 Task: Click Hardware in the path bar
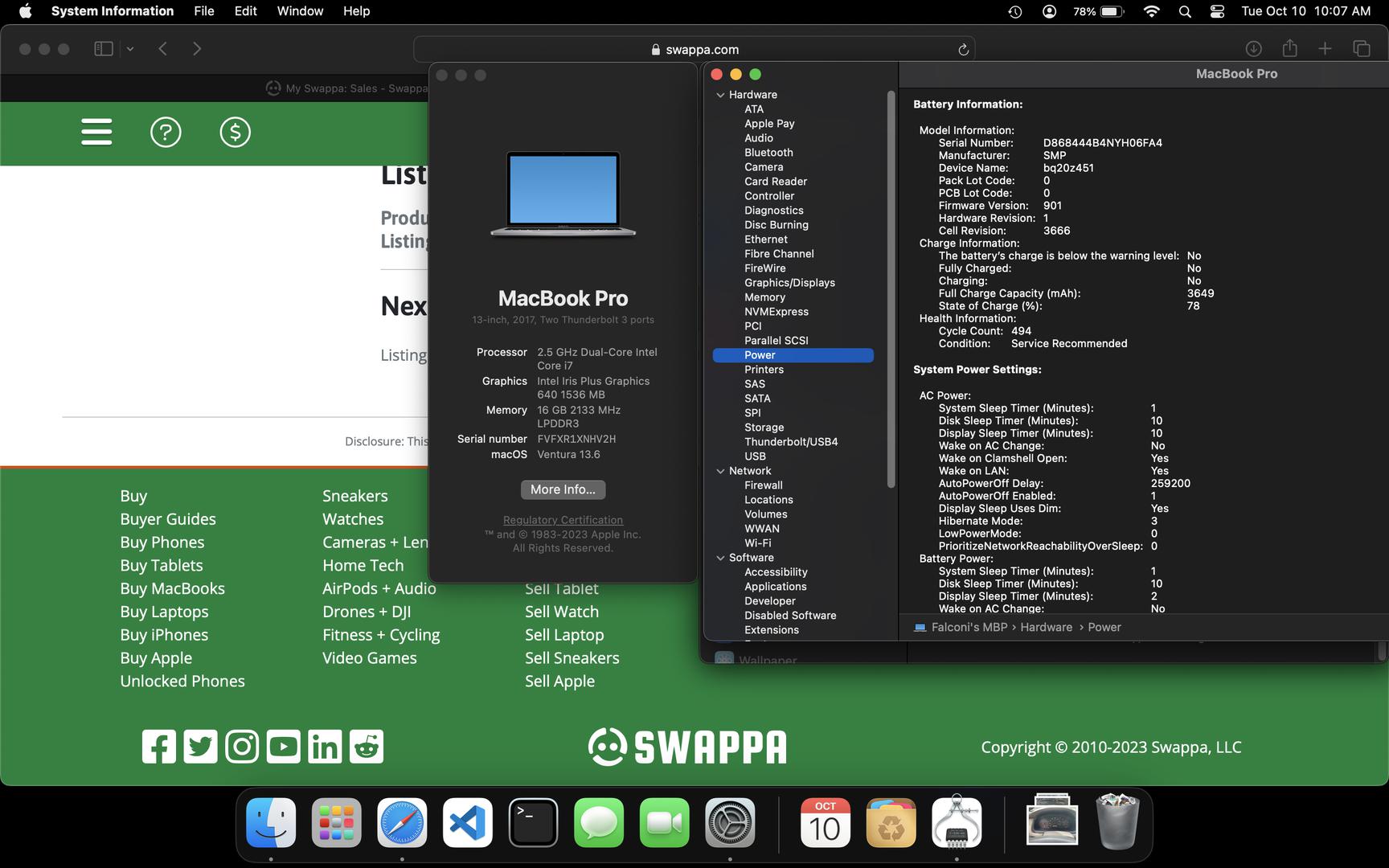tap(1046, 627)
